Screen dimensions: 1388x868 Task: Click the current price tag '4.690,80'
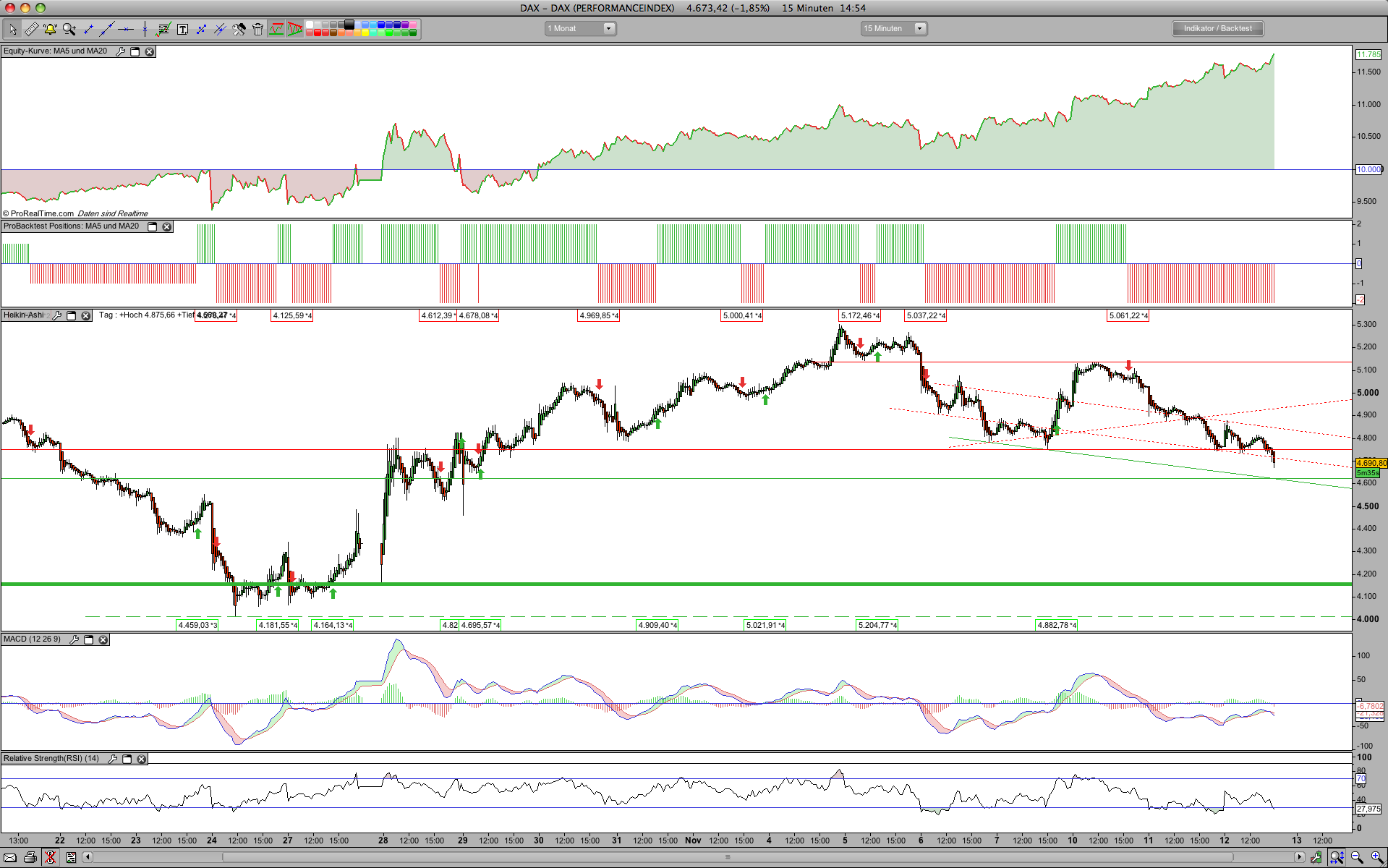pos(1371,463)
